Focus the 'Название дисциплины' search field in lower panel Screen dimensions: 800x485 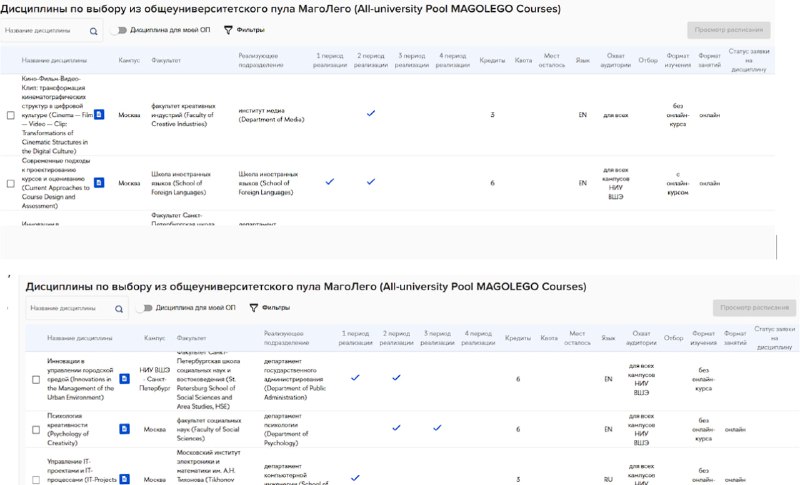tap(77, 309)
